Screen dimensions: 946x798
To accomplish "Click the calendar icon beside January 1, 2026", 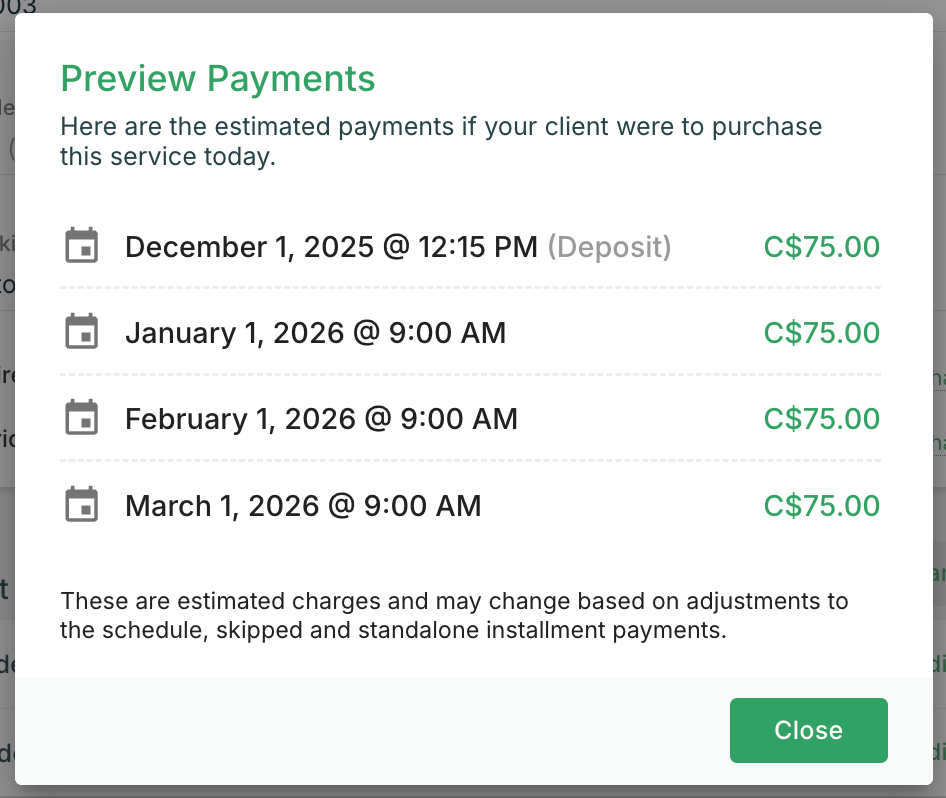I will (x=81, y=332).
